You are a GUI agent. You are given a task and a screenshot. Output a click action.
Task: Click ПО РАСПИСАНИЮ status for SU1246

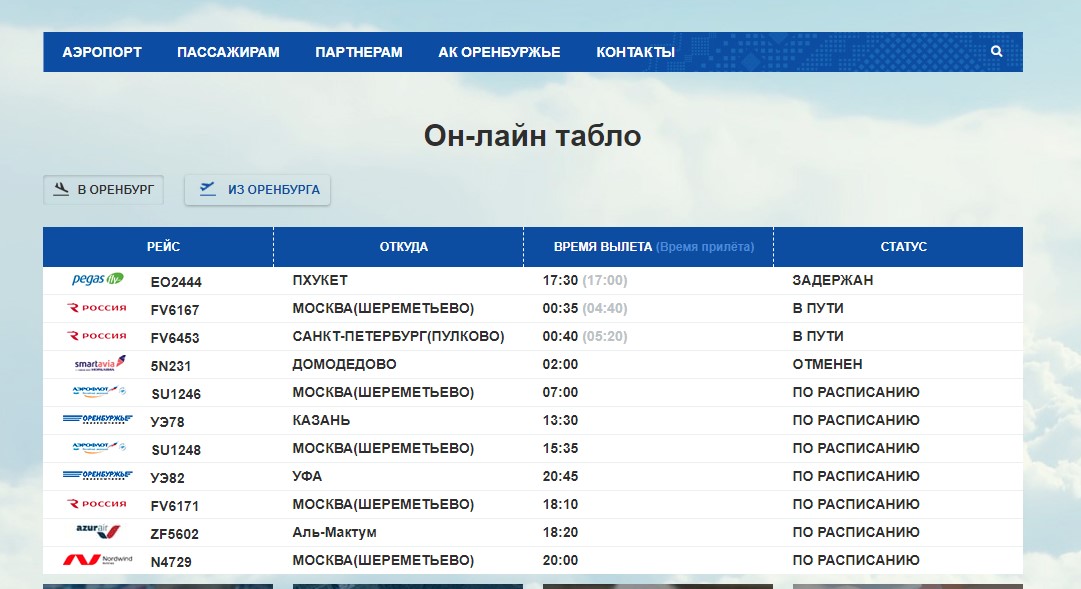click(x=856, y=392)
